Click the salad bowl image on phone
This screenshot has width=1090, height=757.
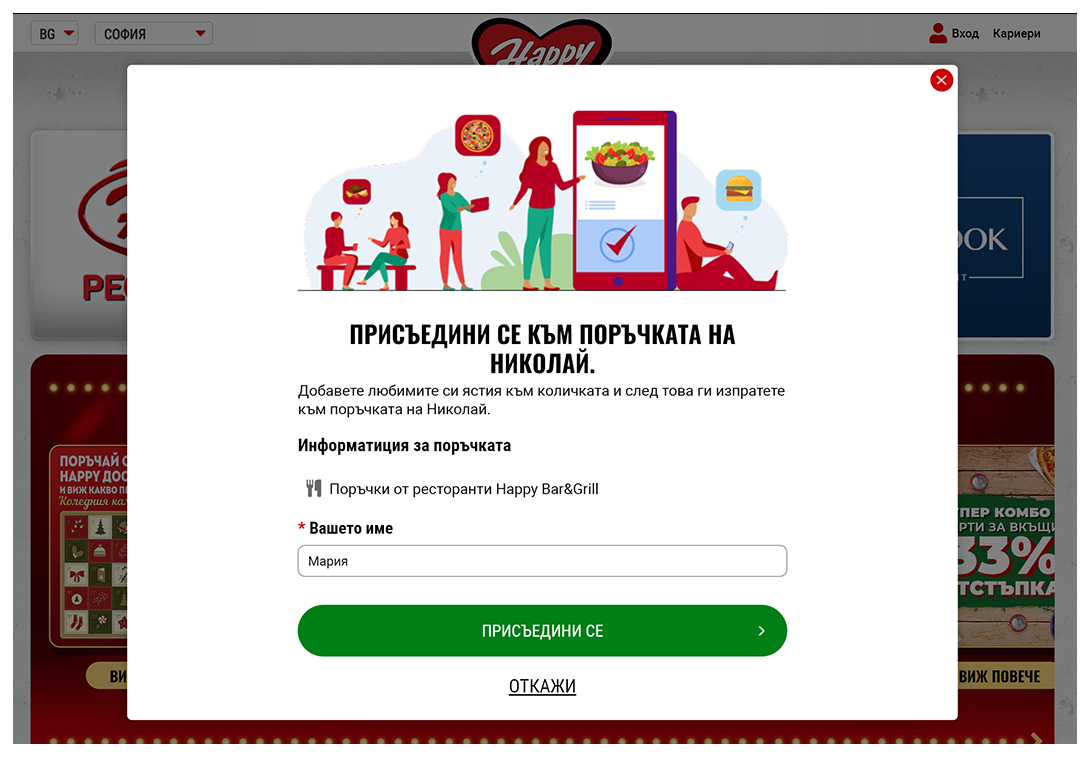tap(619, 163)
